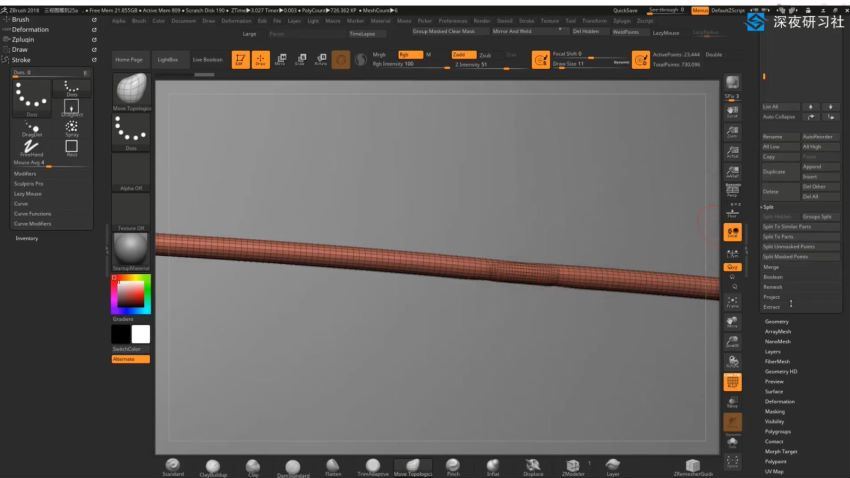Click the Home Page button
Image resolution: width=850 pixels, height=478 pixels.
coord(129,60)
